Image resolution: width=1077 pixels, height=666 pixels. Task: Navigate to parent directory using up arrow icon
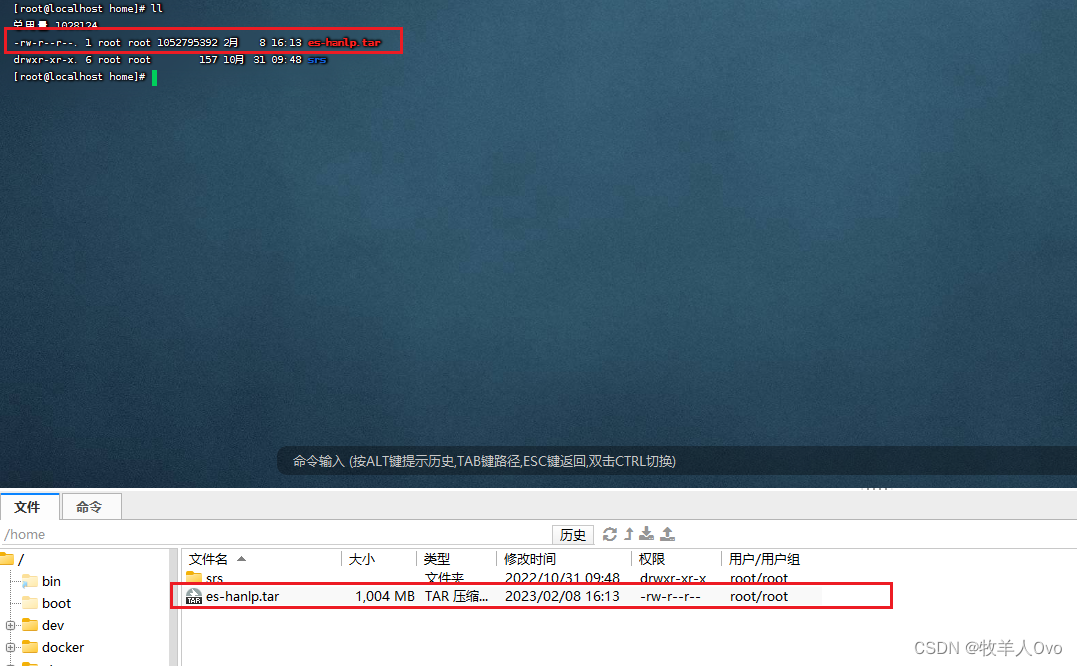[x=629, y=534]
